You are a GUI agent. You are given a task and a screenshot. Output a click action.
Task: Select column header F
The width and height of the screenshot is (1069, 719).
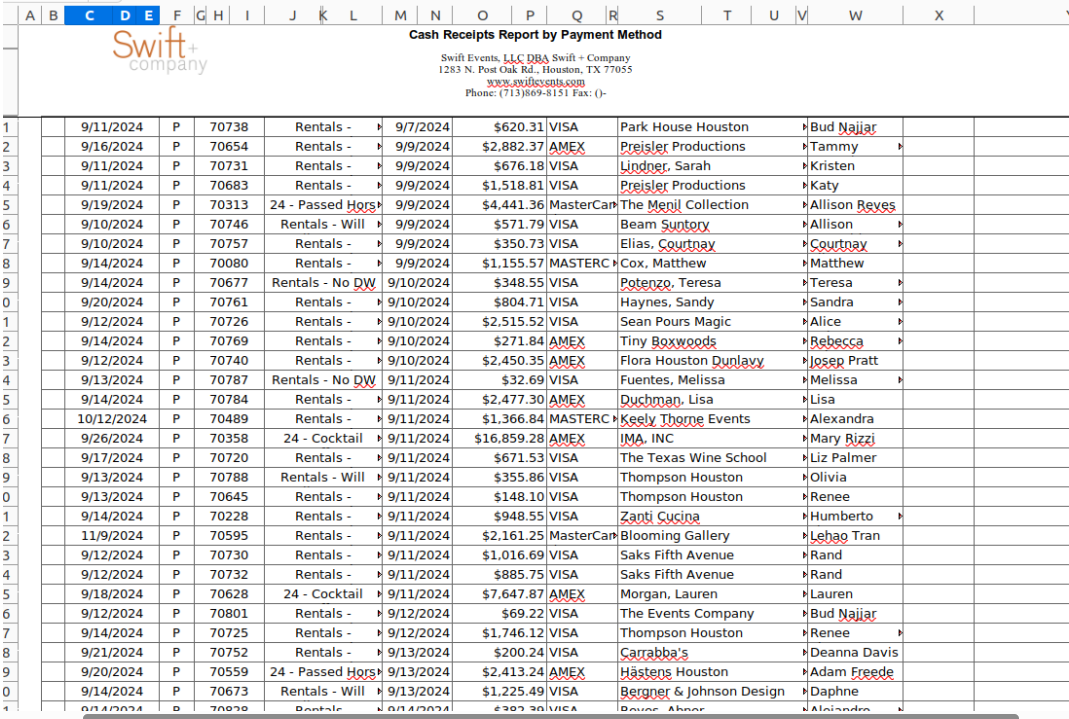pyautogui.click(x=177, y=15)
